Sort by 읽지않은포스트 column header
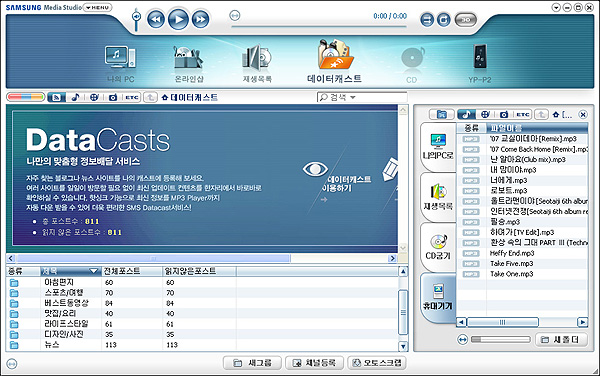 [x=199, y=271]
